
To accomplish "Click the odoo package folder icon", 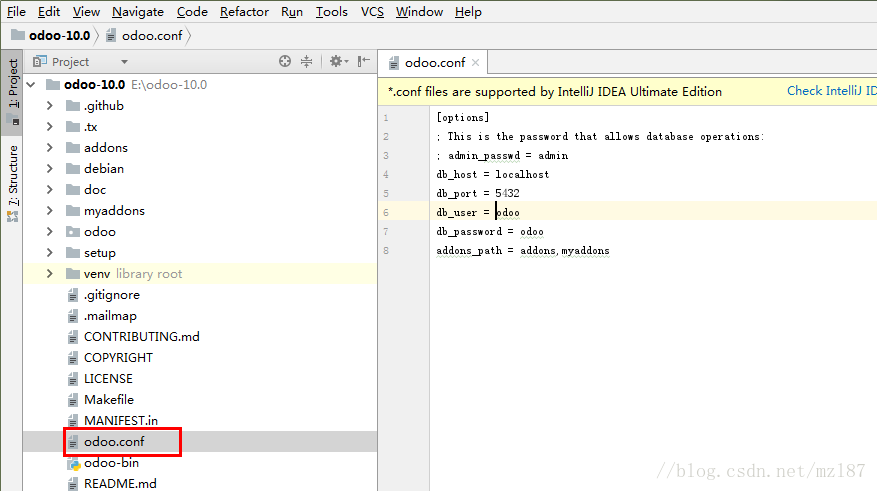I will point(73,232).
